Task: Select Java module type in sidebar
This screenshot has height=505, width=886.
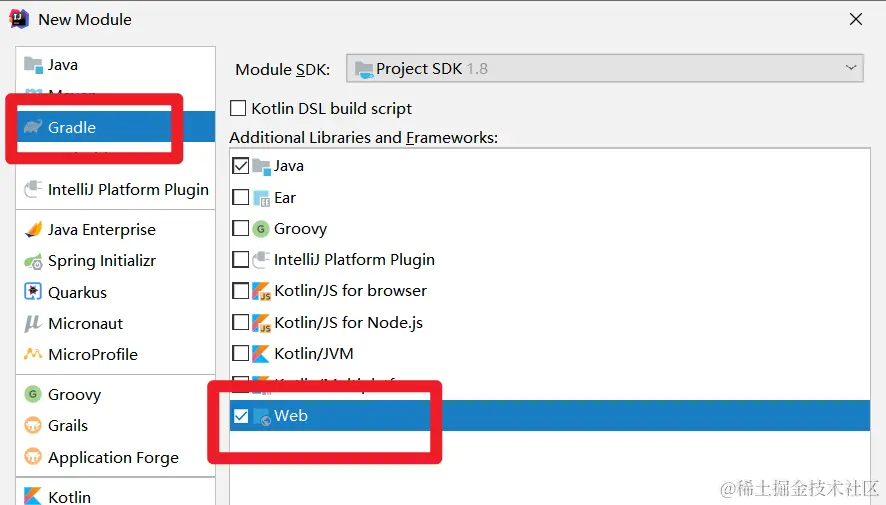Action: tap(115, 65)
